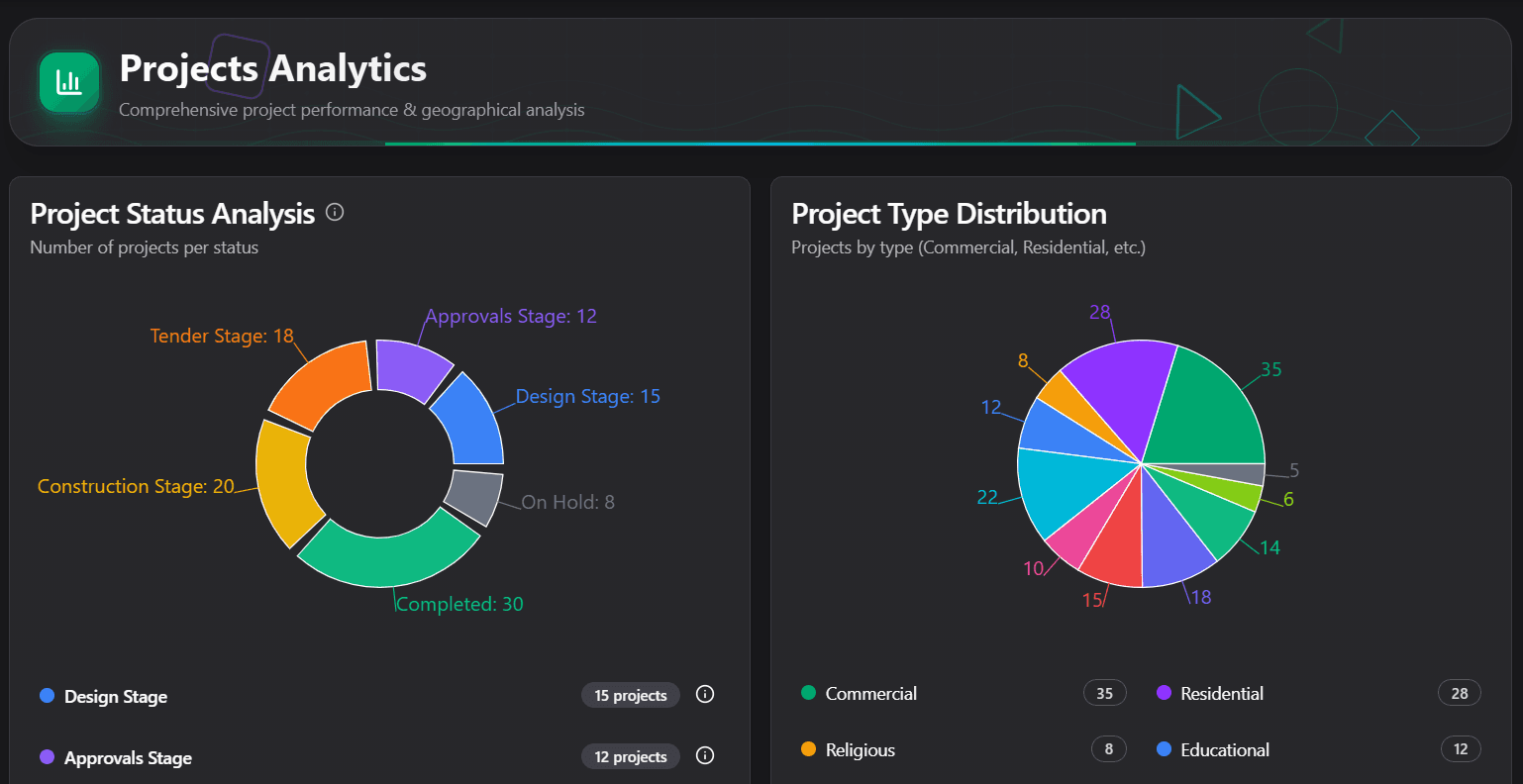This screenshot has height=784, width=1523.
Task: Open the info icon next to Project Status Analysis
Action: click(335, 212)
